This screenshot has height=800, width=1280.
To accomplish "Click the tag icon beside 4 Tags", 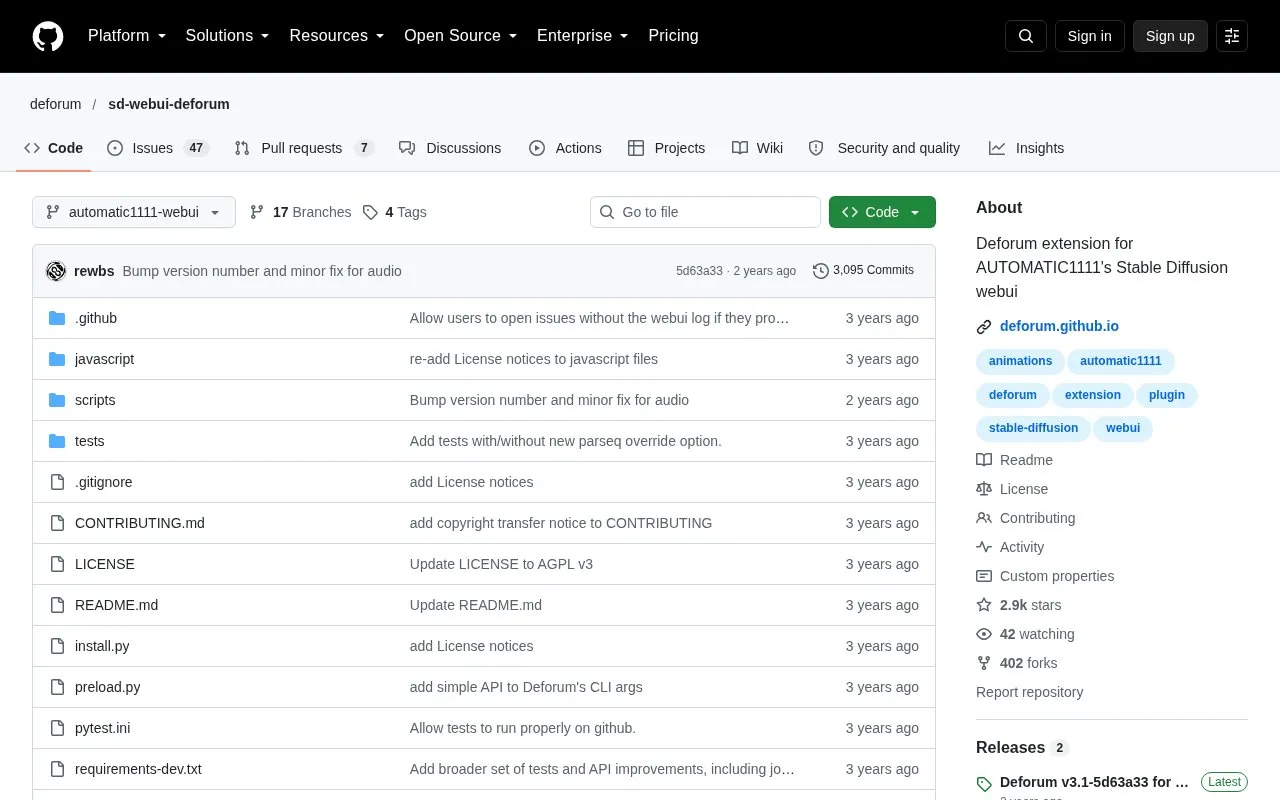I will coord(370,212).
